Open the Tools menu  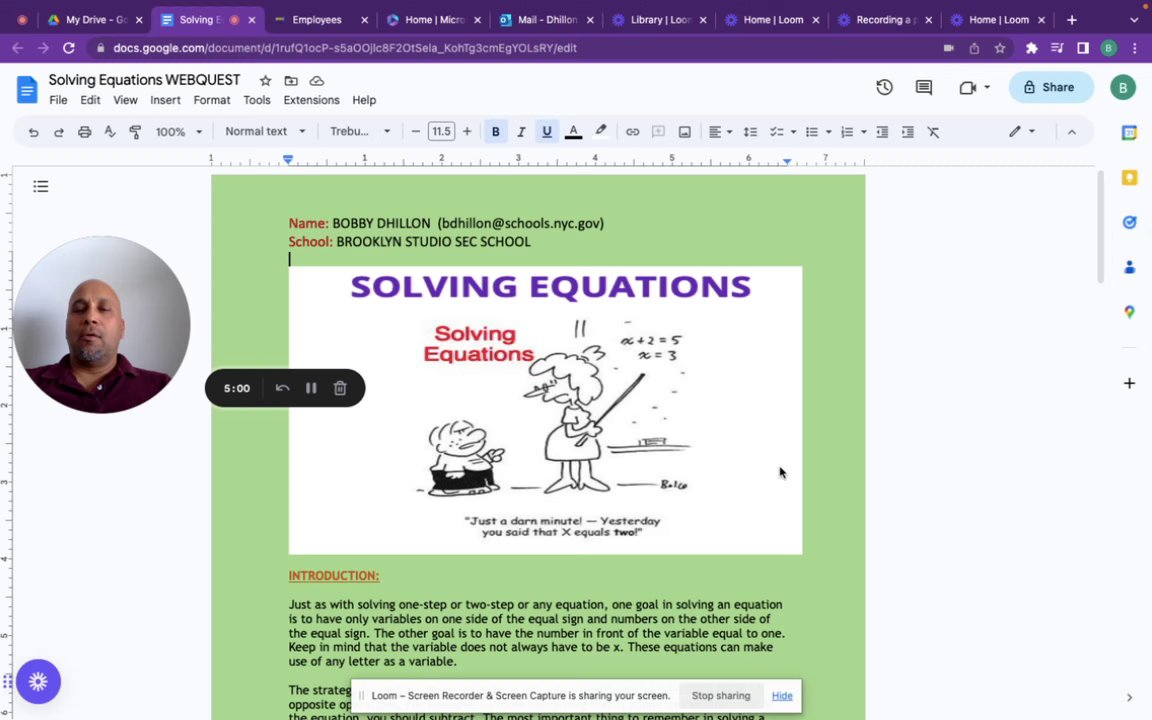coord(257,100)
